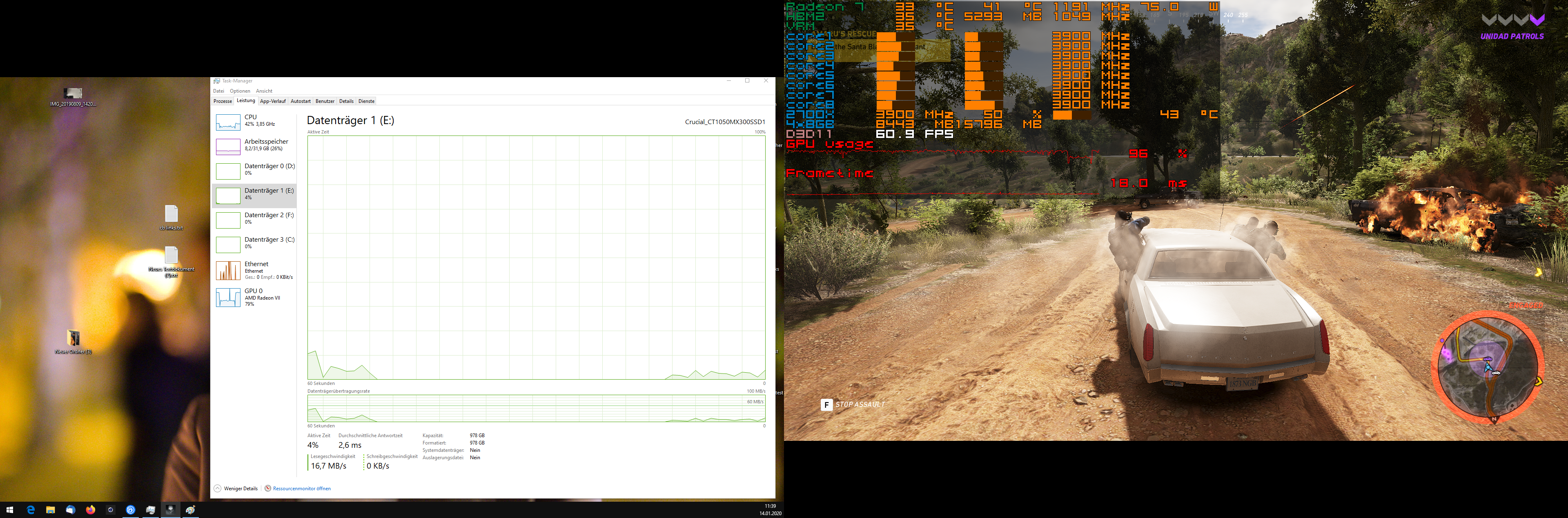
Task: Click the Ressourcenmonitor icon beside the link
Action: point(267,488)
